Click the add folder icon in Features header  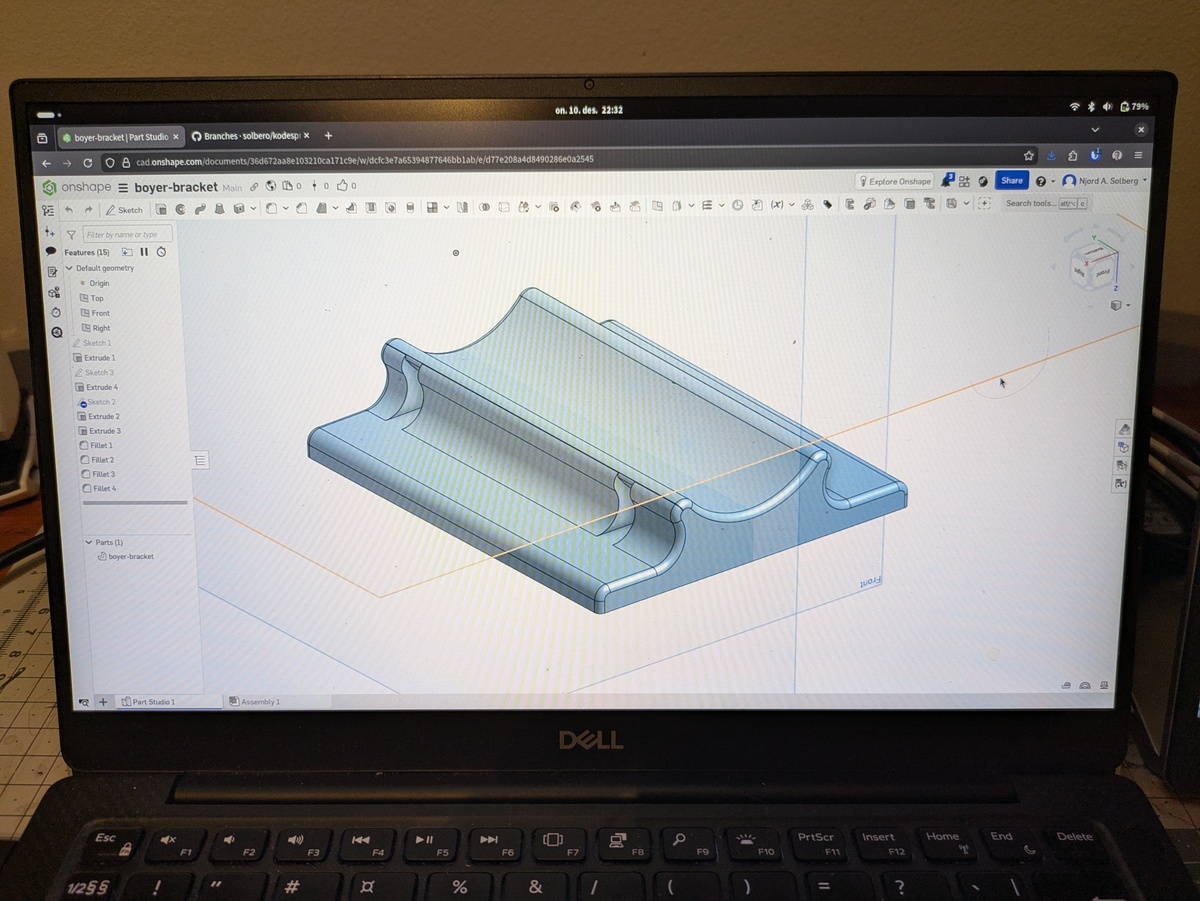(127, 252)
